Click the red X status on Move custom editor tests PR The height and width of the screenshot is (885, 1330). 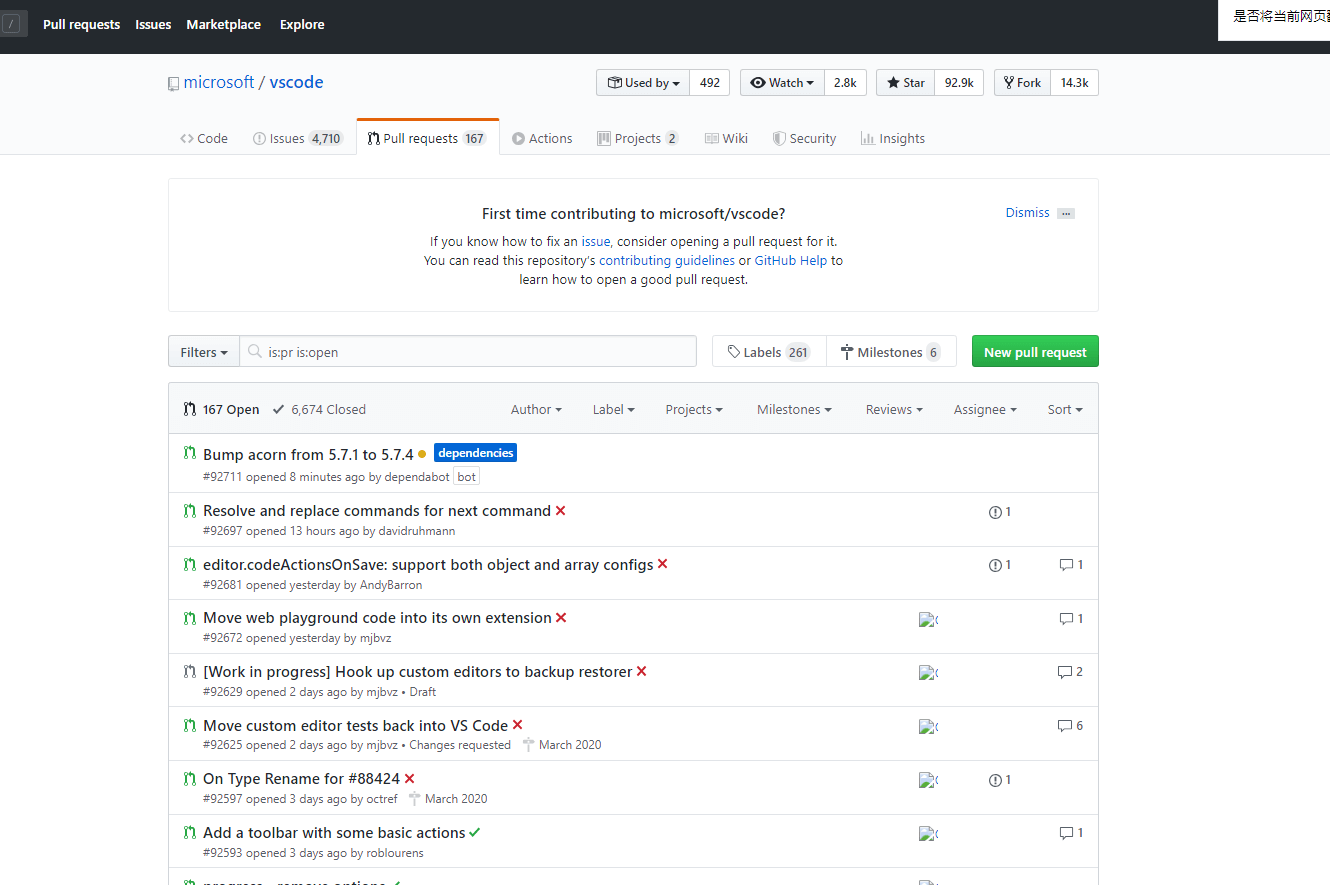[517, 726]
